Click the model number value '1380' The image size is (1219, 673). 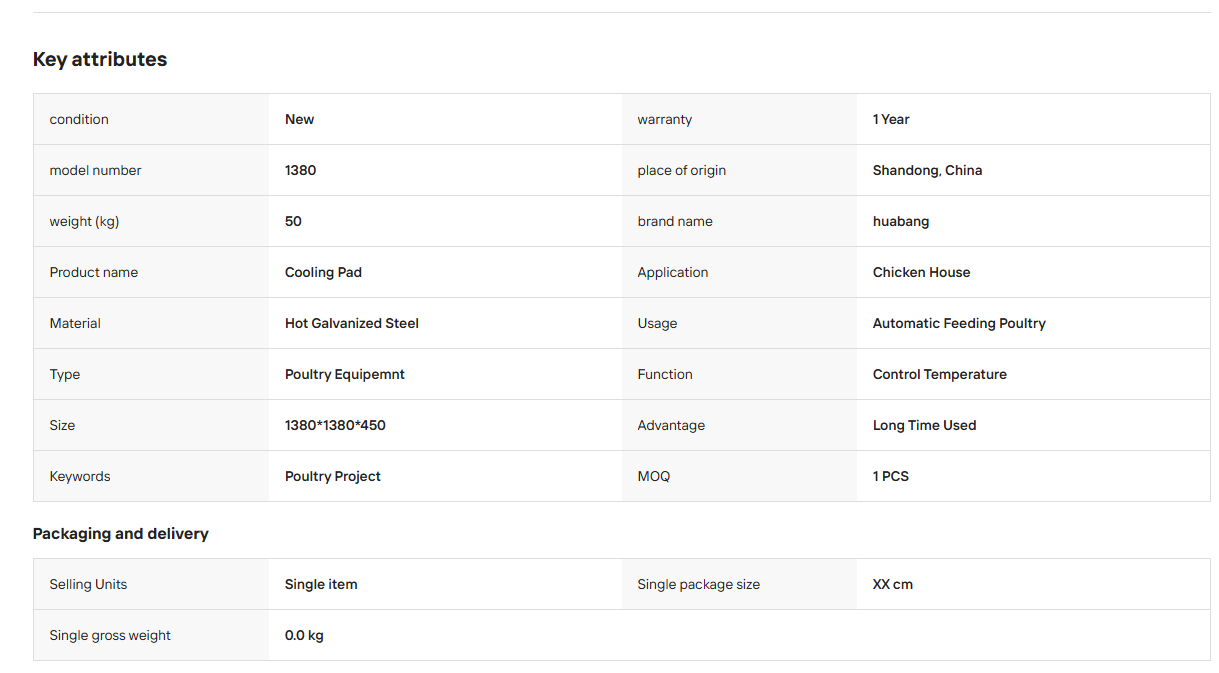[300, 170]
